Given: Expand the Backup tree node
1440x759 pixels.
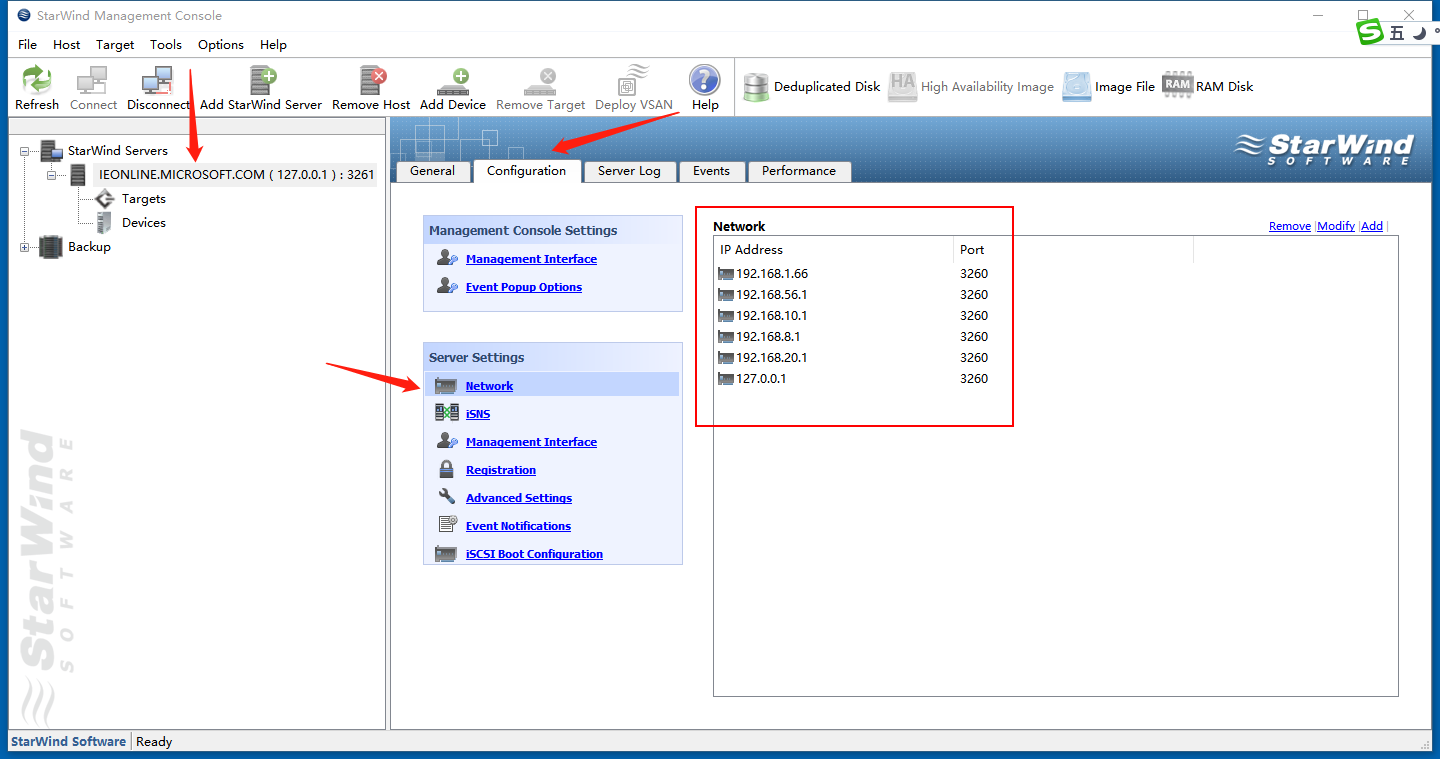Looking at the screenshot, I should pyautogui.click(x=25, y=247).
